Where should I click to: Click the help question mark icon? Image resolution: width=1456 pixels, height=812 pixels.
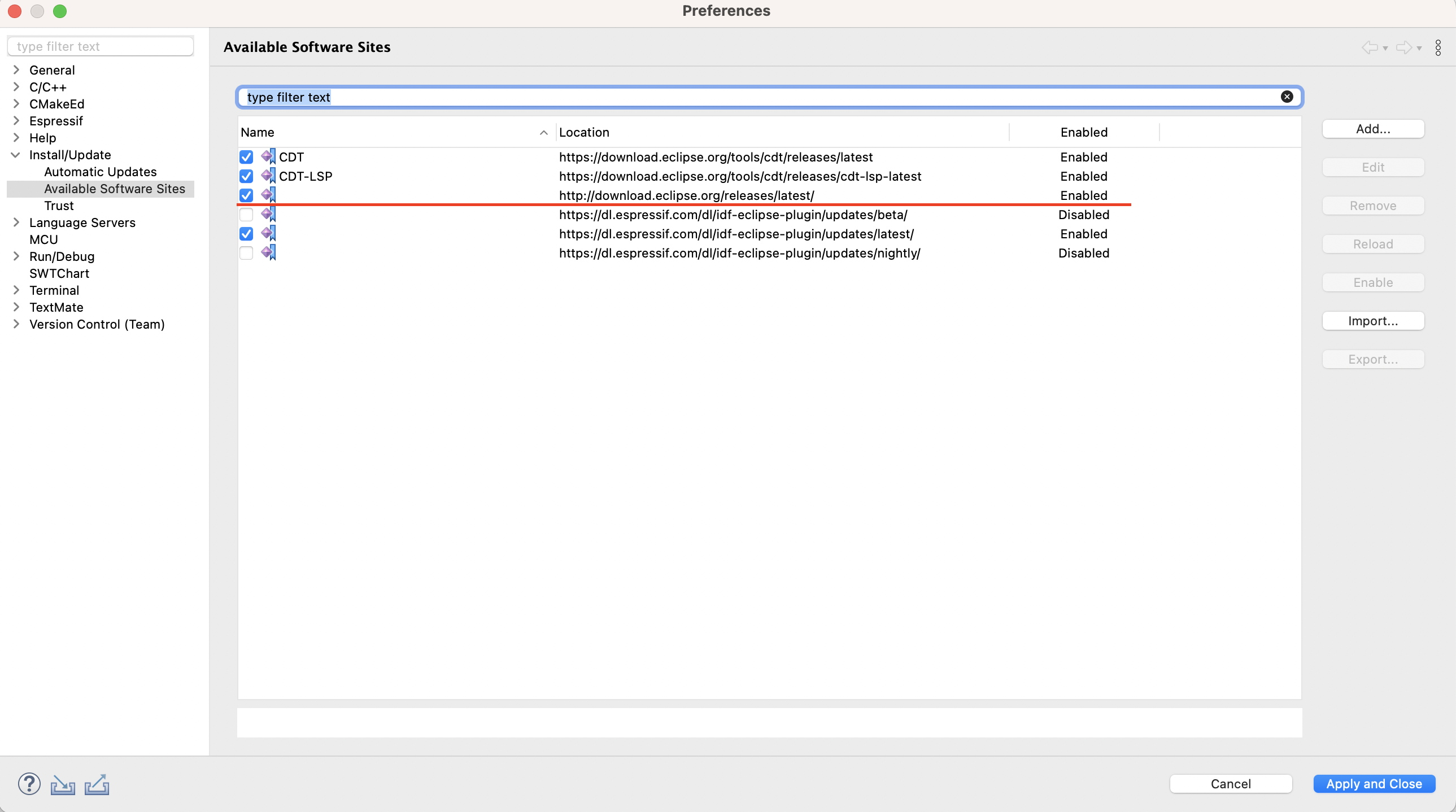[29, 784]
